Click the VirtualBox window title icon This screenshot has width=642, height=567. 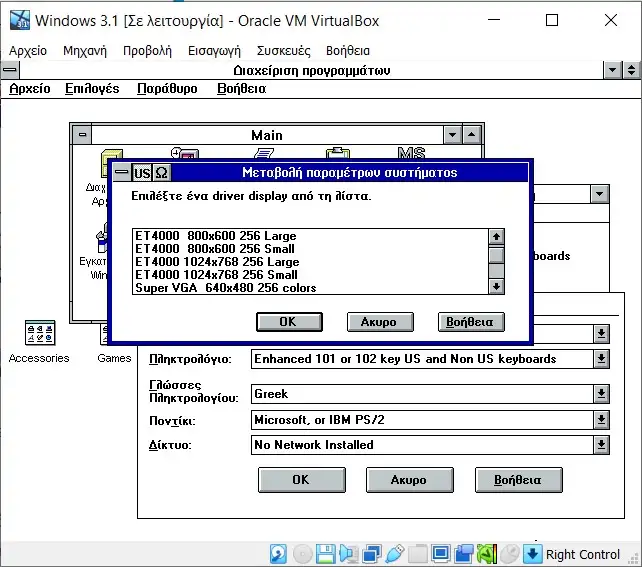pyautogui.click(x=20, y=20)
